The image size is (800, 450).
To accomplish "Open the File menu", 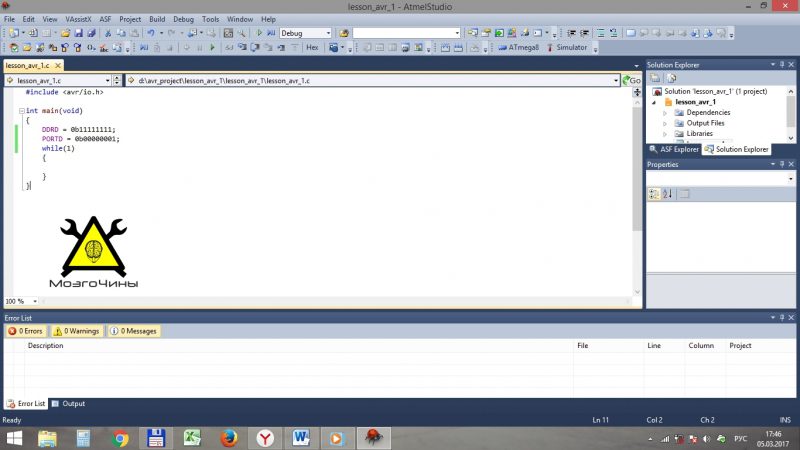I will point(9,19).
